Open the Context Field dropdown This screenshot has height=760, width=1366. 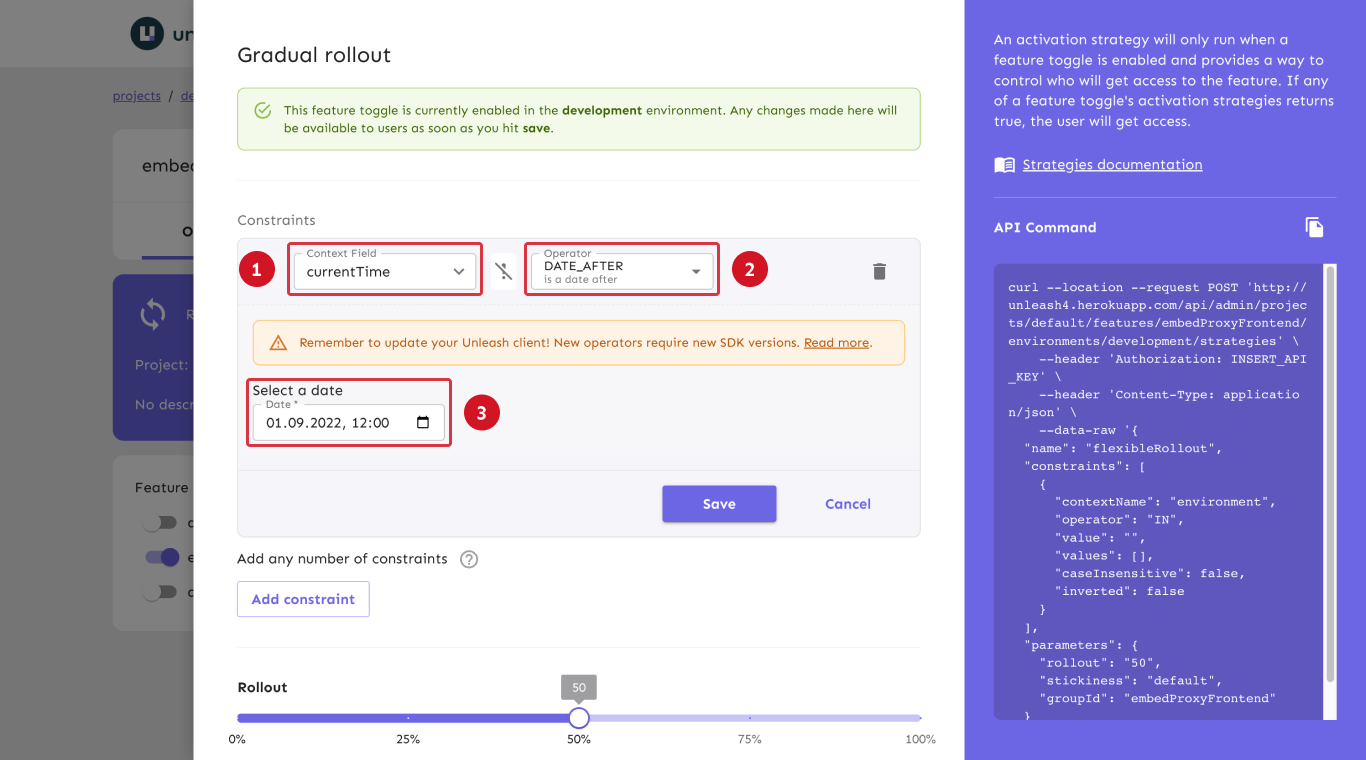pyautogui.click(x=384, y=270)
